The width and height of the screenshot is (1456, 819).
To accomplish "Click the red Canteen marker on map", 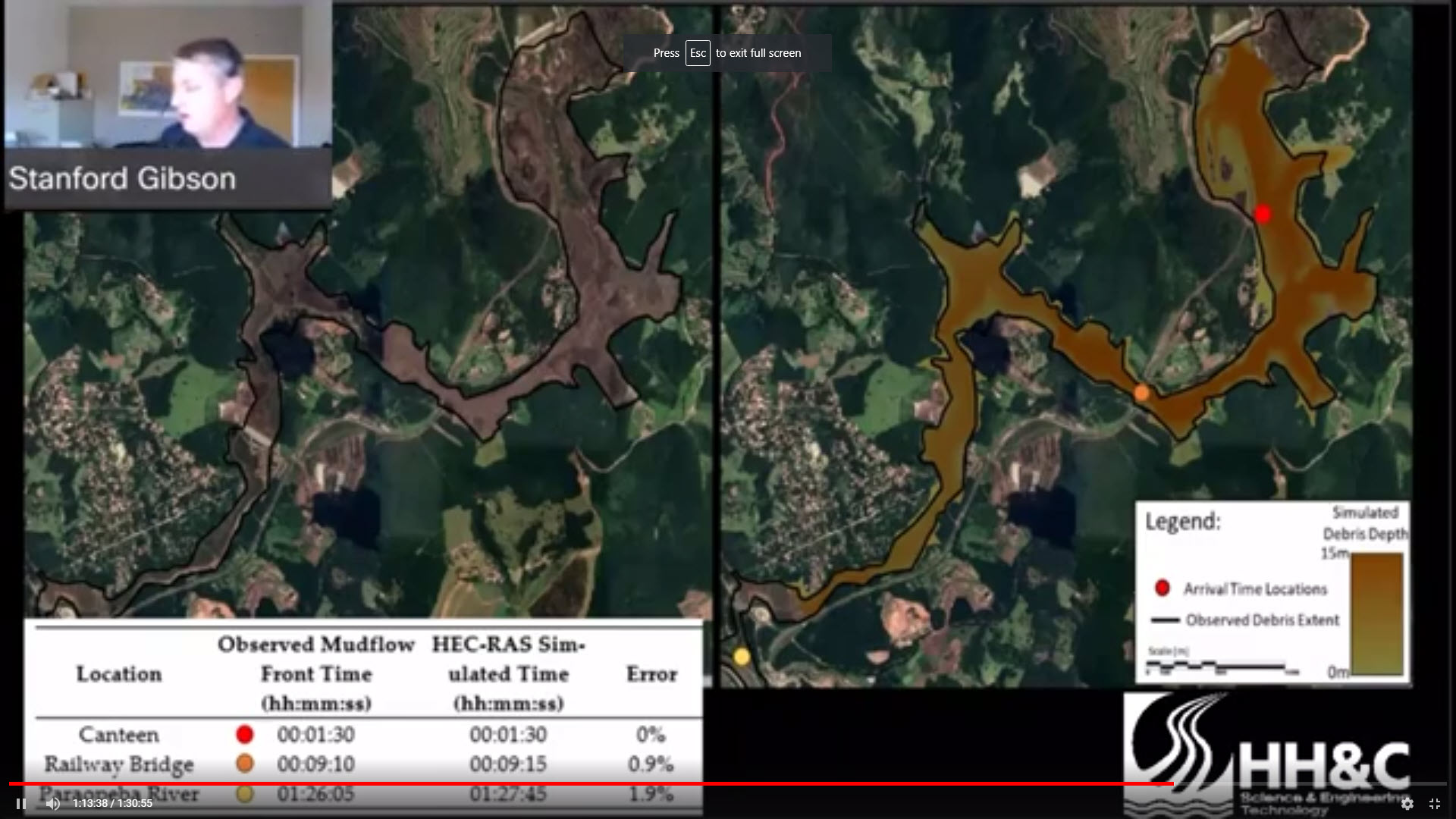I will pyautogui.click(x=1263, y=215).
